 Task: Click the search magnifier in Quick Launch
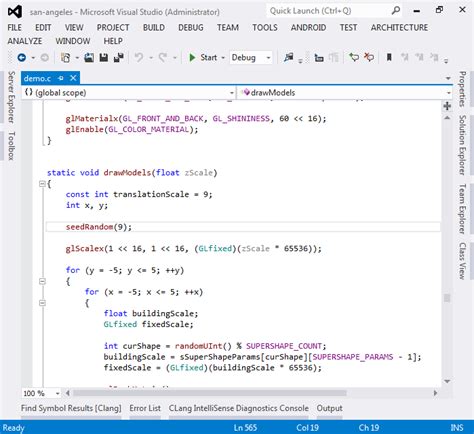(x=396, y=11)
